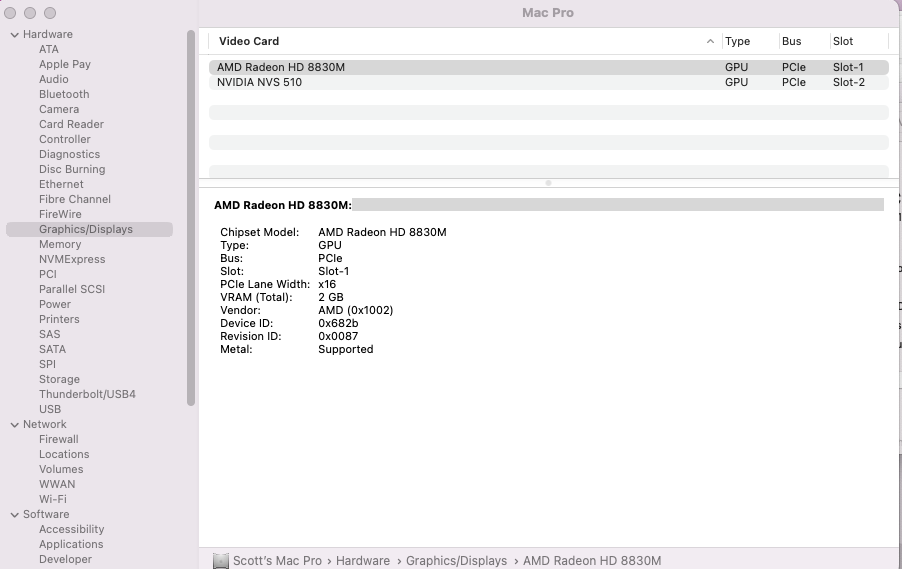Screen dimensions: 902x569
Task: Click the Device ID value 0x682b
Action: coord(338,323)
